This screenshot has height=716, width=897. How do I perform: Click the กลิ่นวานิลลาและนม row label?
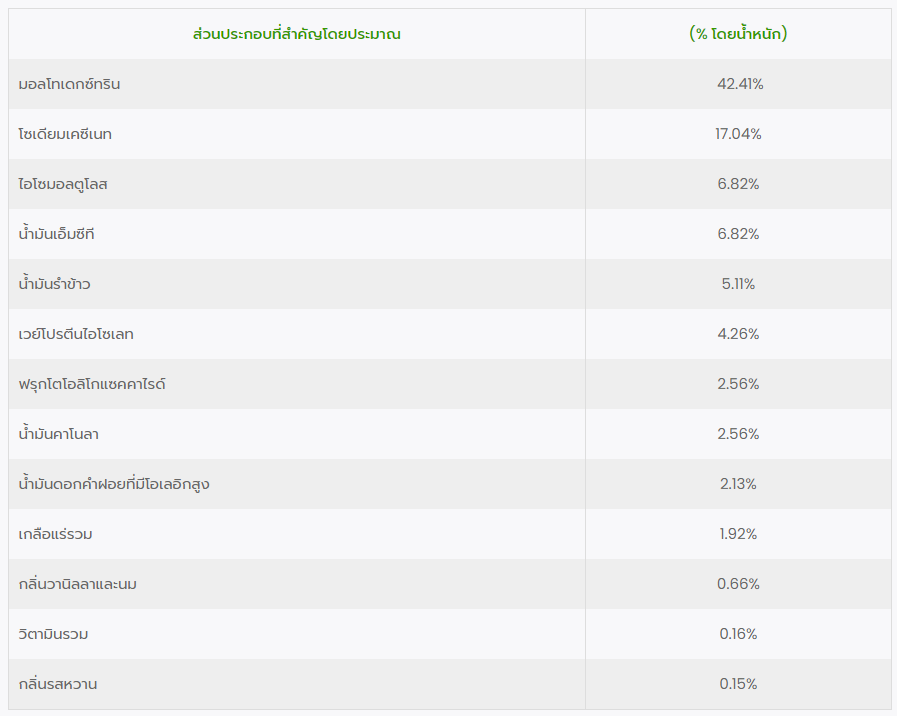(78, 584)
